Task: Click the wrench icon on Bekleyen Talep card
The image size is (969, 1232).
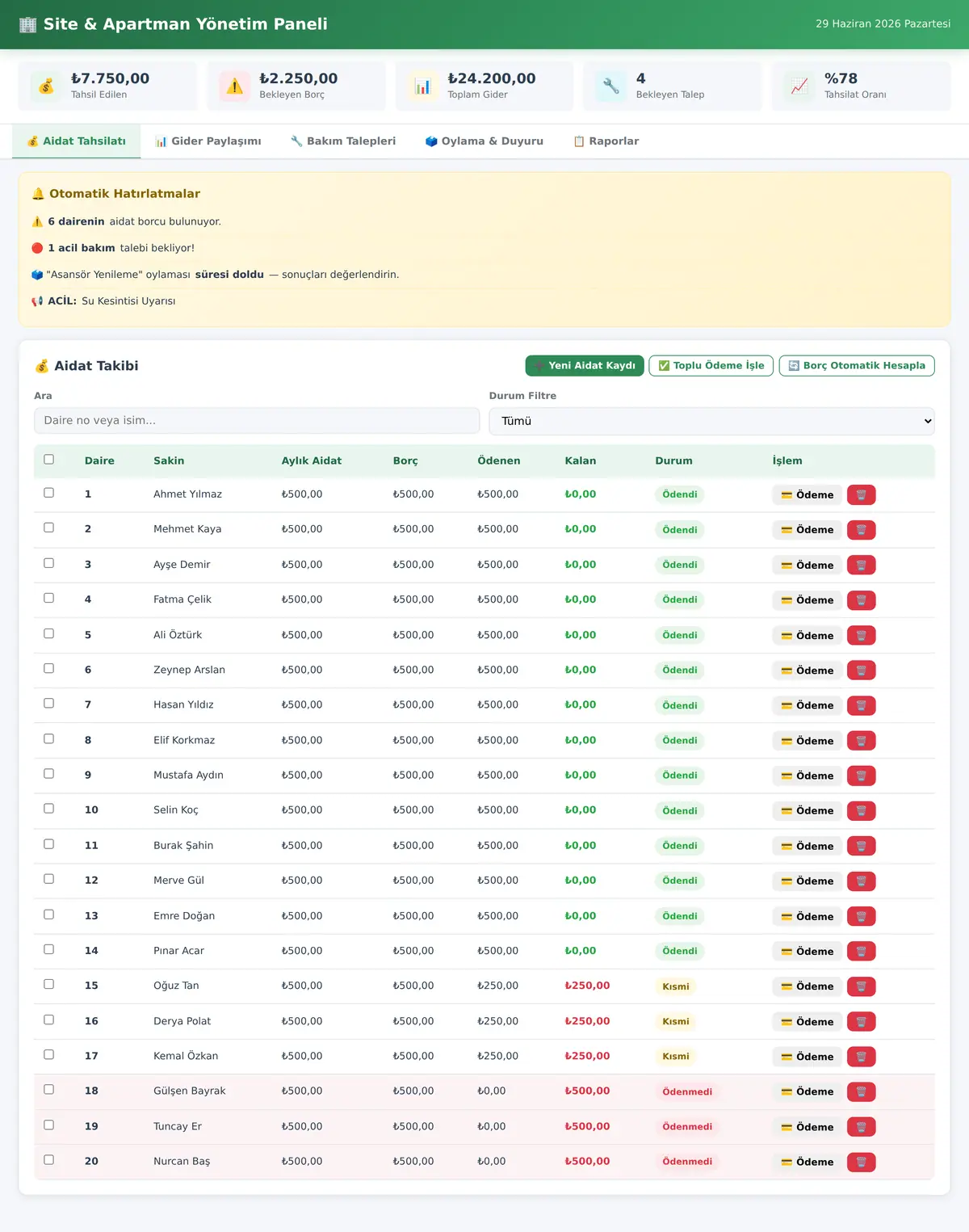Action: [610, 86]
